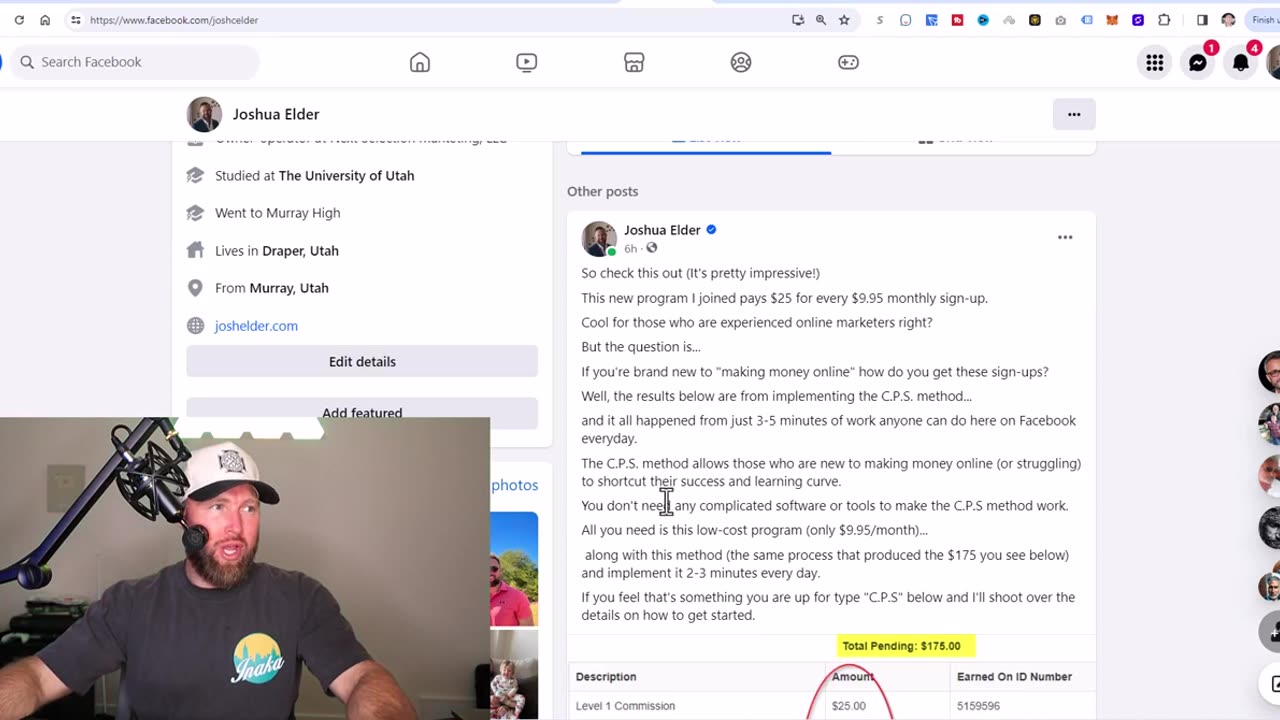Open profile three-dot options button

click(x=1074, y=114)
